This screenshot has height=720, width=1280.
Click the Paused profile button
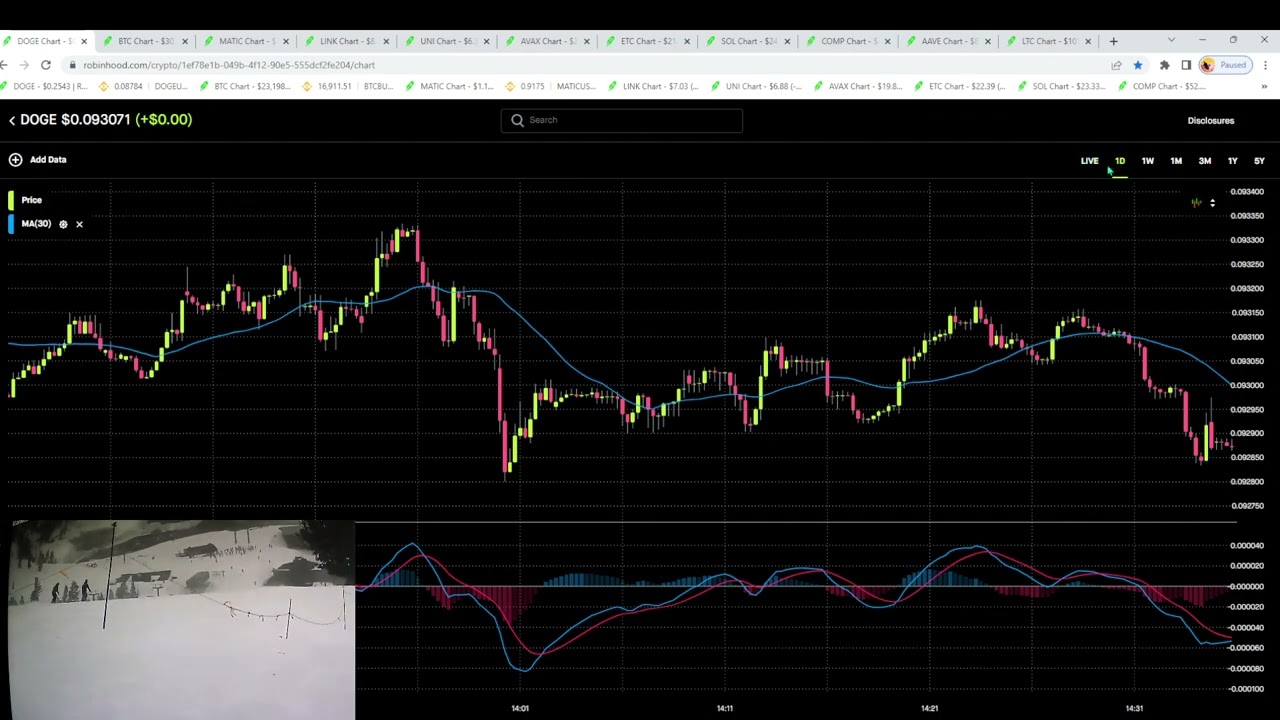1225,65
